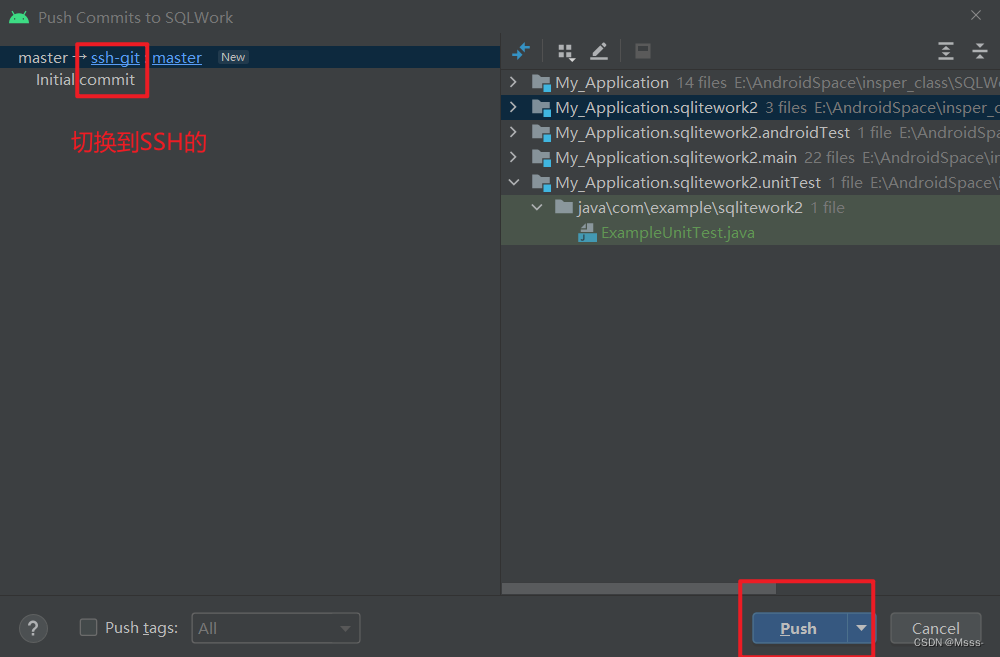This screenshot has width=1000, height=657.
Task: Click the Edit Source pencil icon
Action: [599, 51]
